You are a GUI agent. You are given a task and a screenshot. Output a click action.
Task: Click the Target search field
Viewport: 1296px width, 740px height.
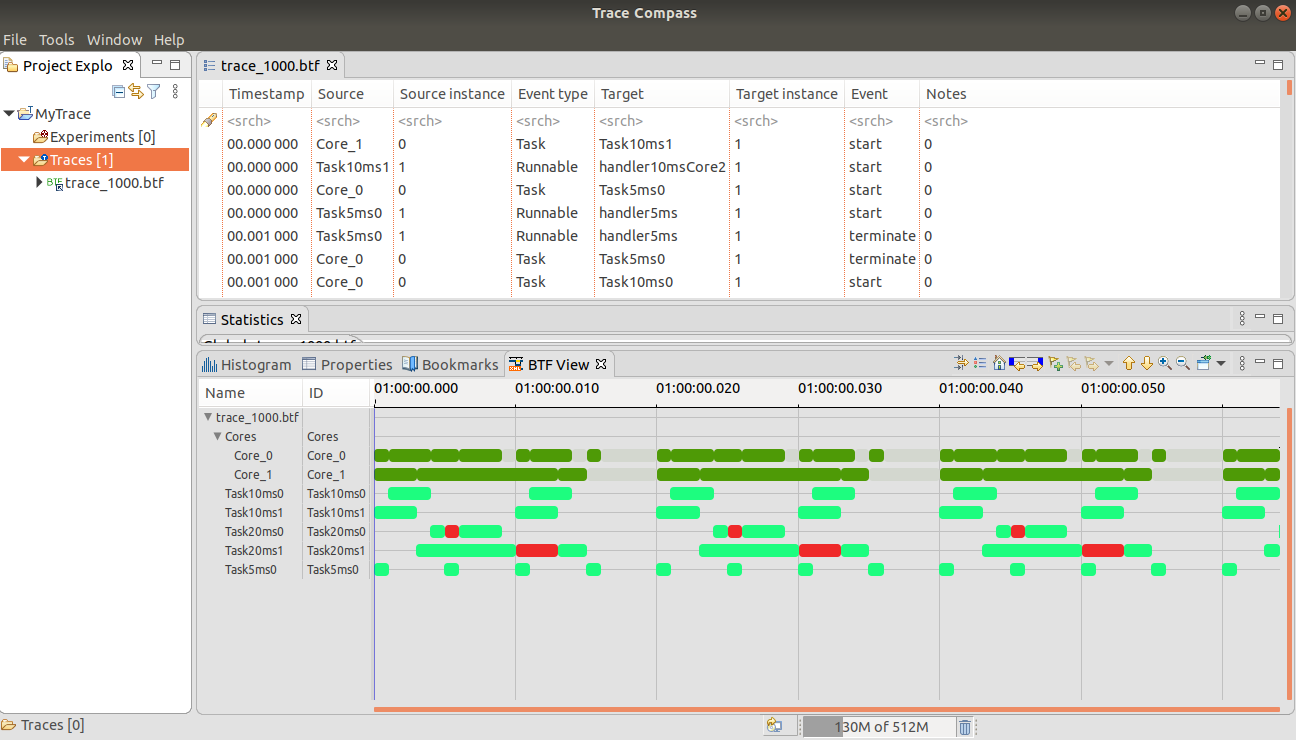pyautogui.click(x=662, y=121)
